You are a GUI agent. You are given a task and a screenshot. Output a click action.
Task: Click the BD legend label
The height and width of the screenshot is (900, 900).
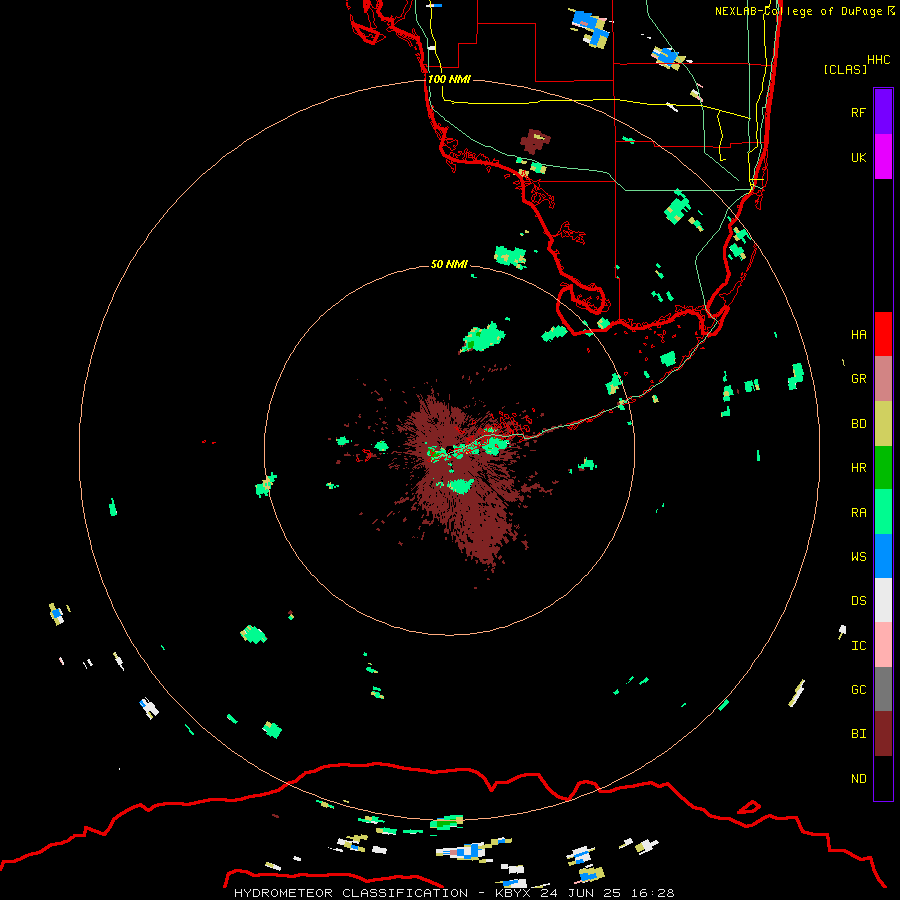858,424
